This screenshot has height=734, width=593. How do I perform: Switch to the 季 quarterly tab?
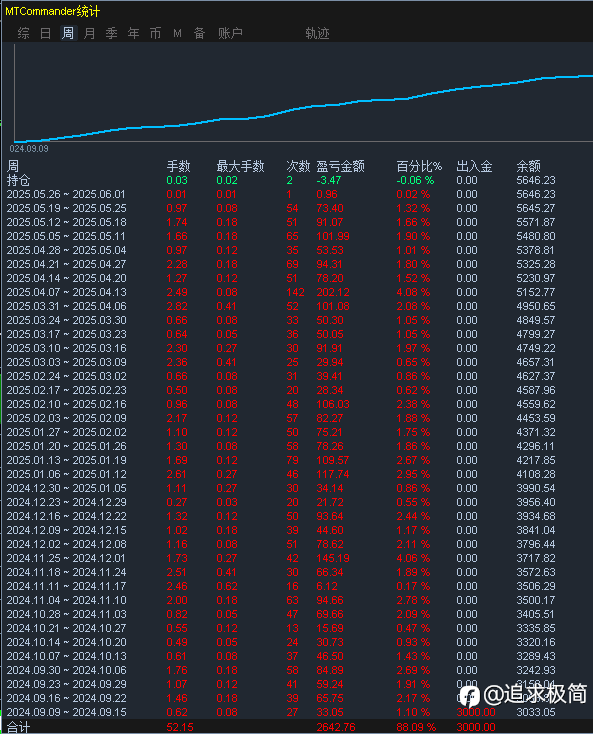(111, 33)
